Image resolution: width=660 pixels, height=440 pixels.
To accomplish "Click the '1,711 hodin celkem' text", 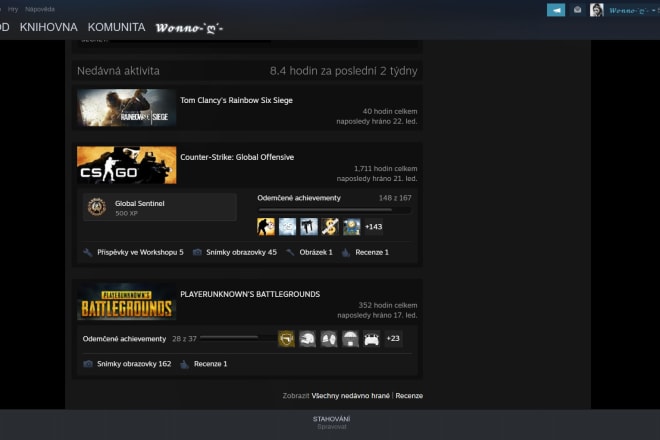I will pyautogui.click(x=386, y=168).
